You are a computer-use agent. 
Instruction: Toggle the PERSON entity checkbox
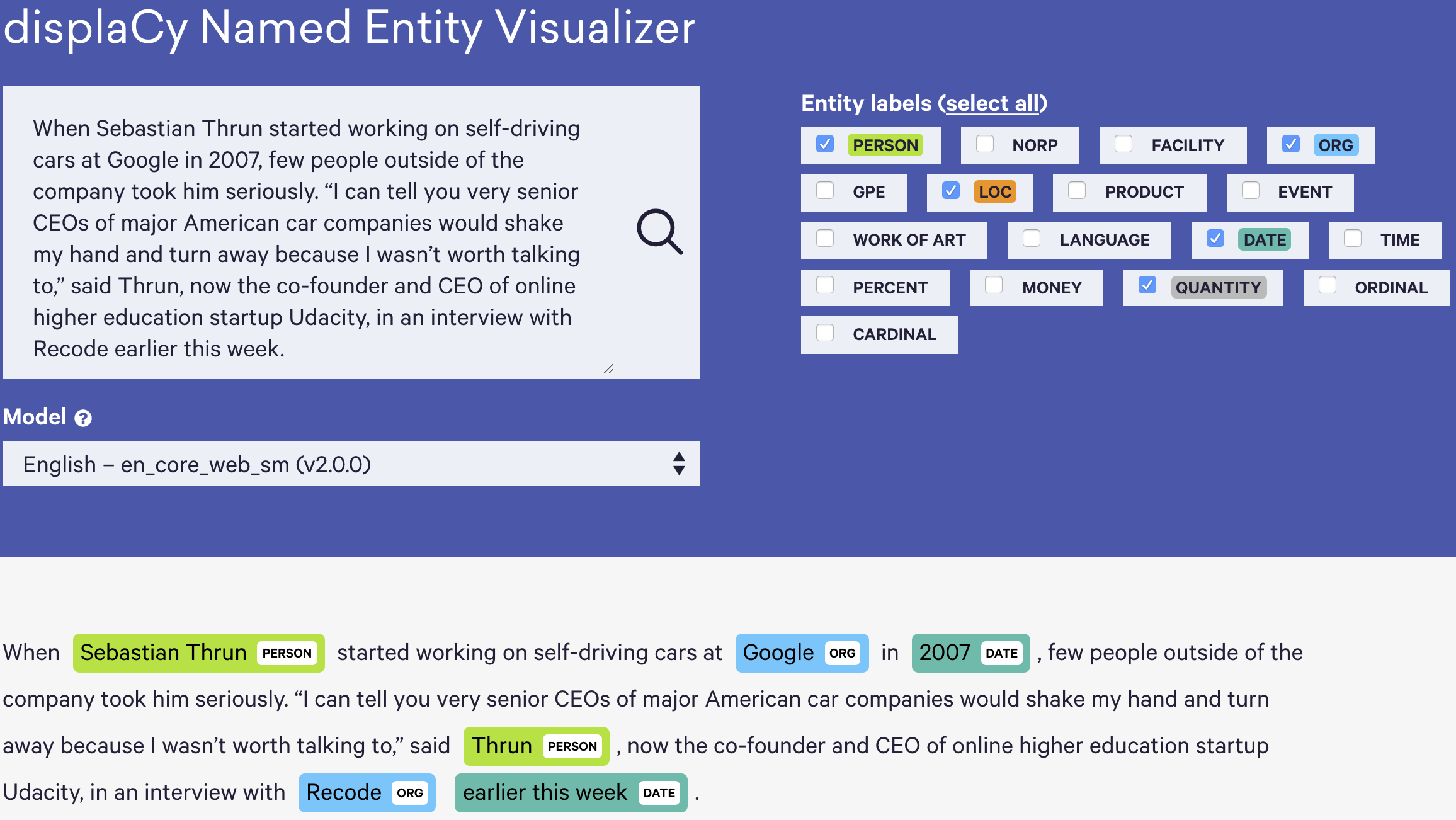pos(824,143)
